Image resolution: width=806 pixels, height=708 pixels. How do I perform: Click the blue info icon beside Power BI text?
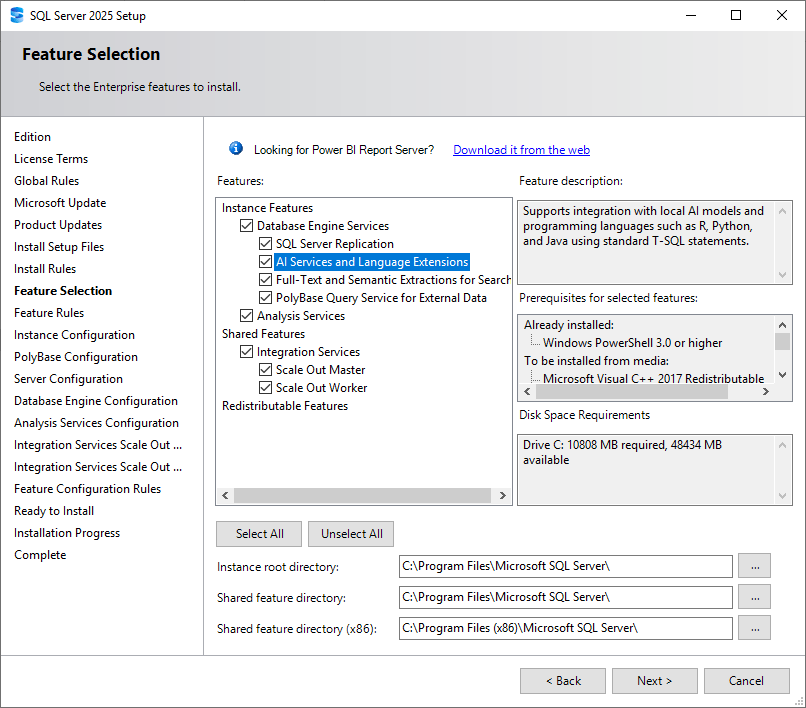236,148
